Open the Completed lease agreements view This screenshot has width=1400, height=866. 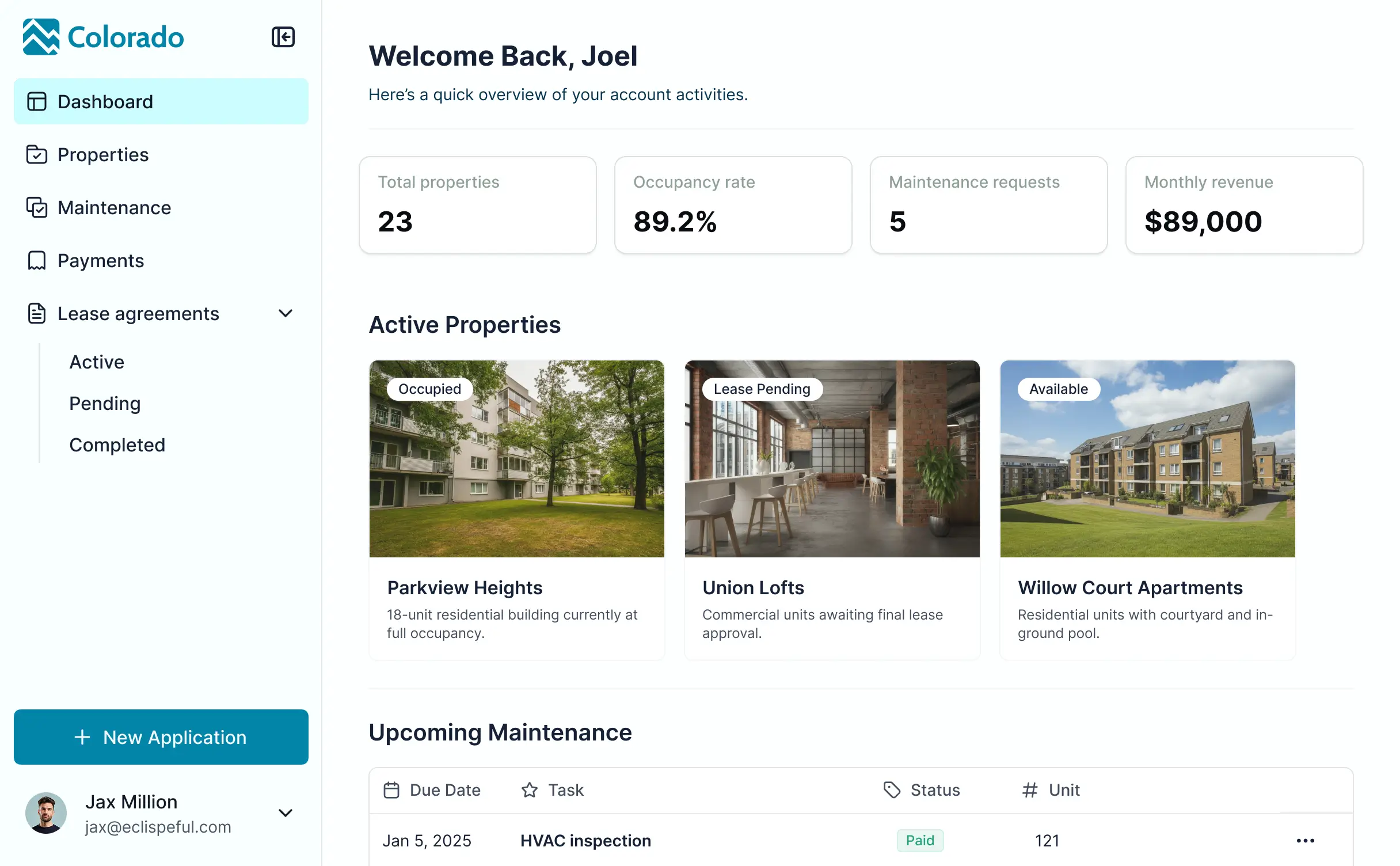(x=117, y=445)
